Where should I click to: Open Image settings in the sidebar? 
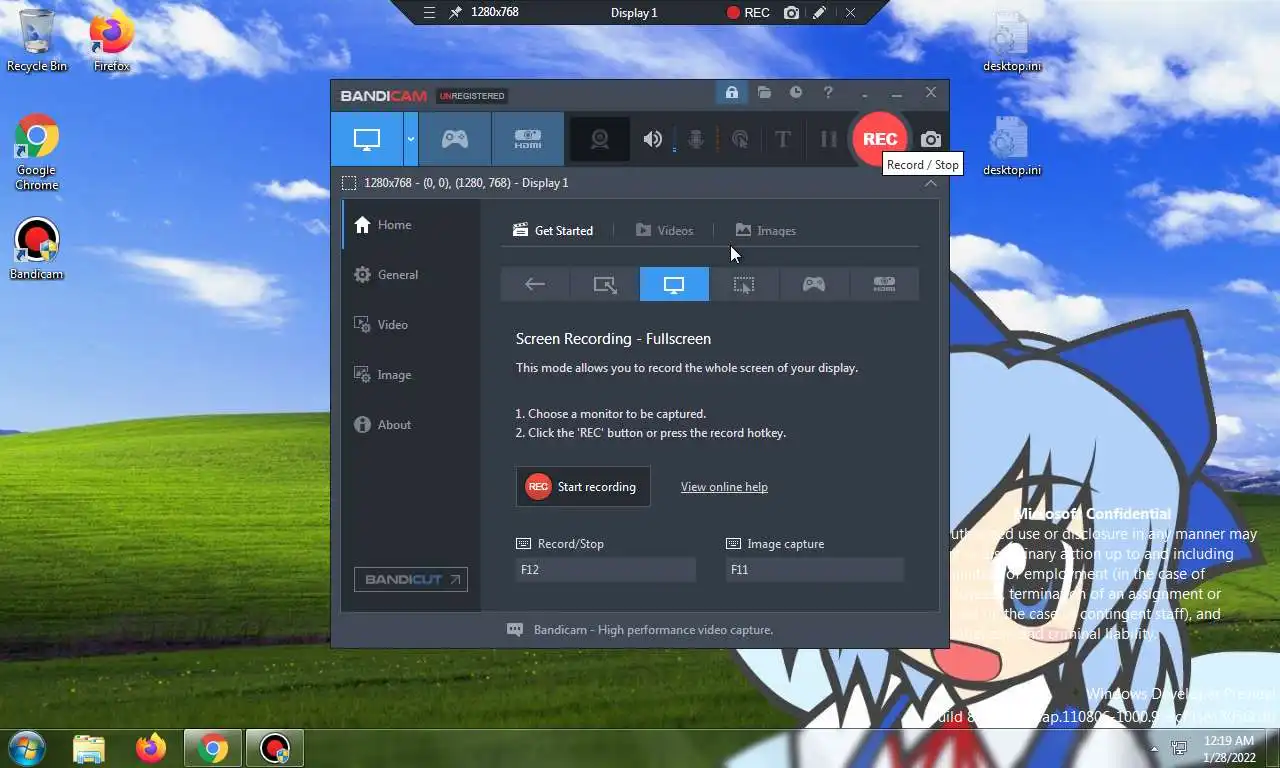point(411,375)
